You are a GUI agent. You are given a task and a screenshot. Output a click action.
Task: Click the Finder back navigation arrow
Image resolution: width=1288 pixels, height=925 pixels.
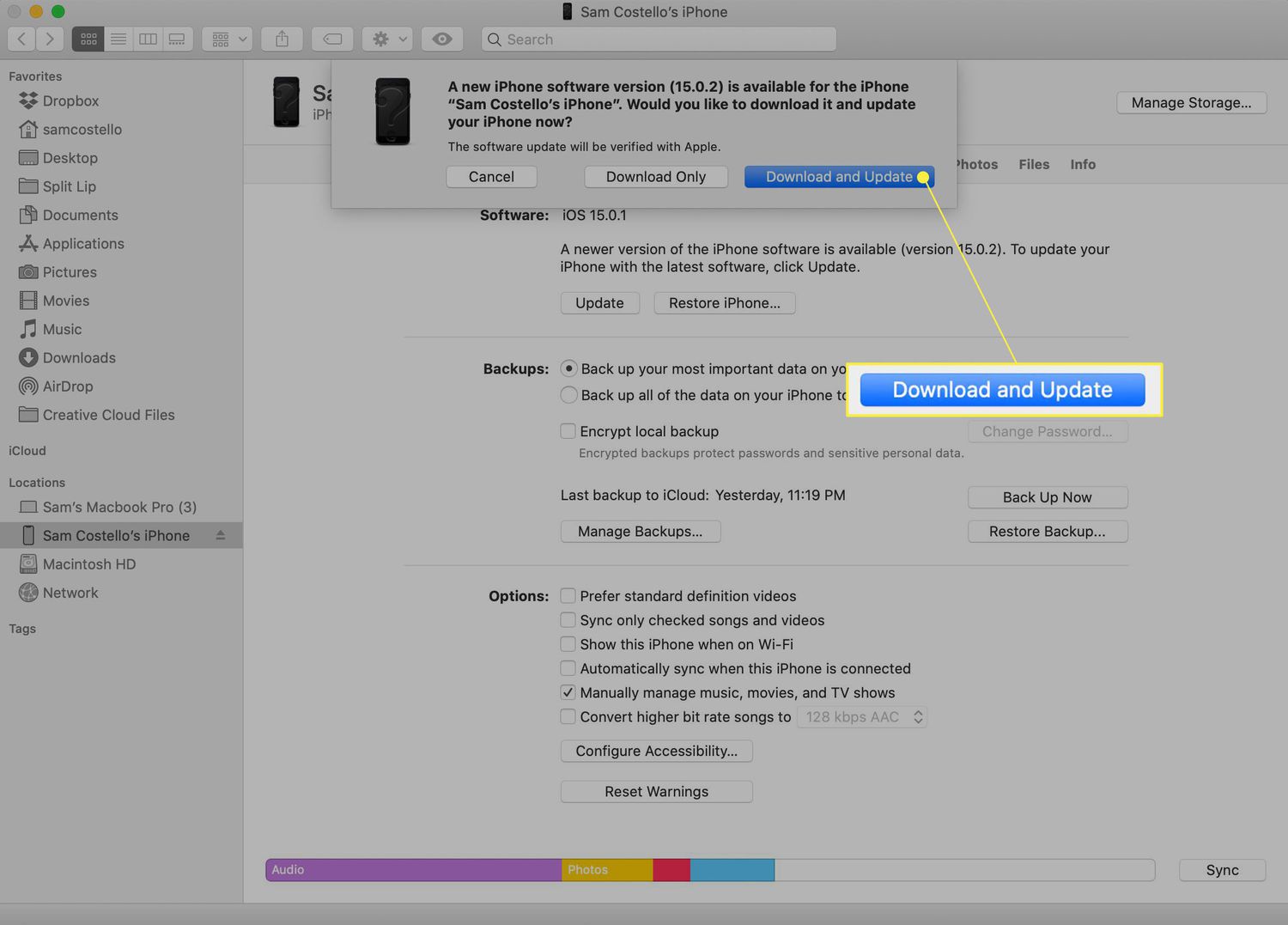(21, 39)
